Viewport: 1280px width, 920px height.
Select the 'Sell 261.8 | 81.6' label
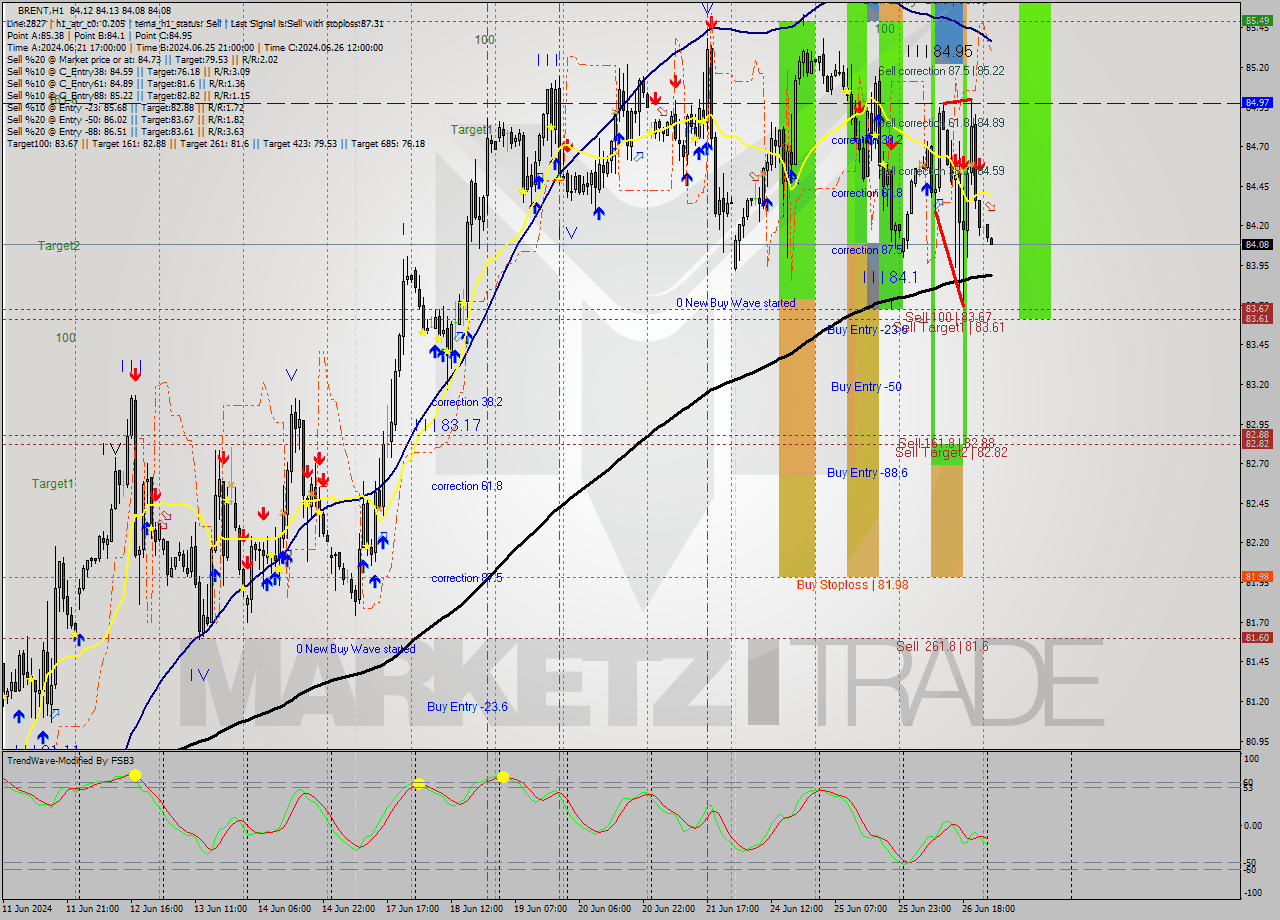click(x=942, y=646)
